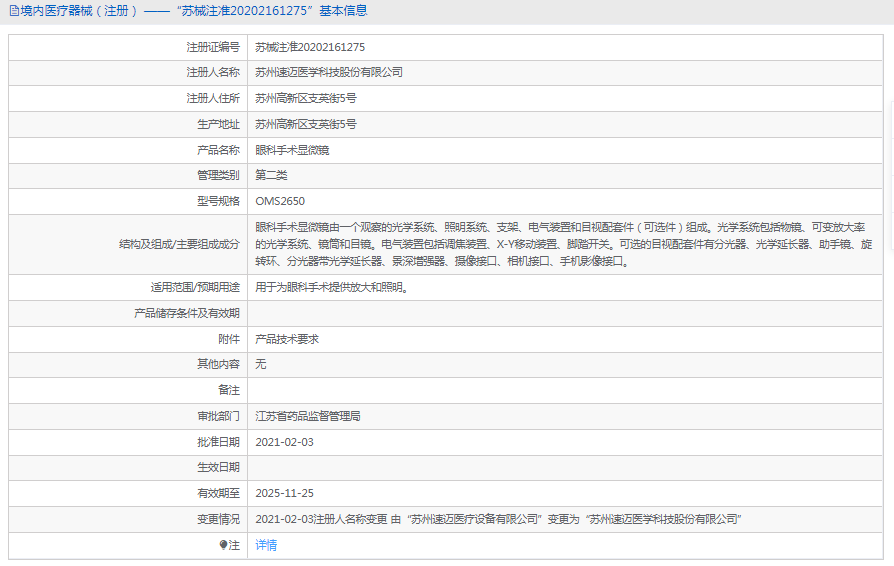This screenshot has width=894, height=566.
Task: Click the 注册人住所 address value 苏州高新区支英街5号
Action: point(306,98)
